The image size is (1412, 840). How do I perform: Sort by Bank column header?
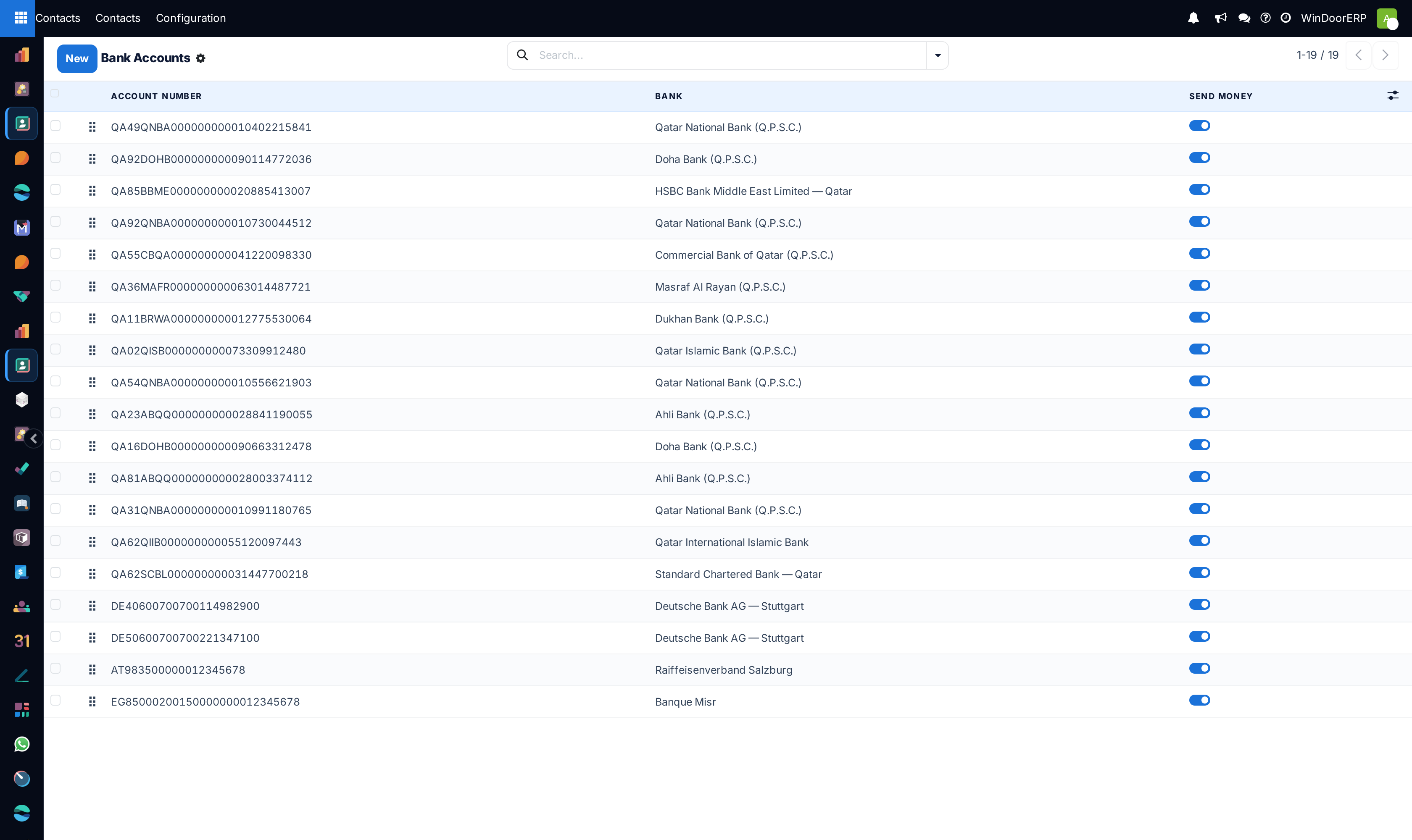tap(668, 96)
